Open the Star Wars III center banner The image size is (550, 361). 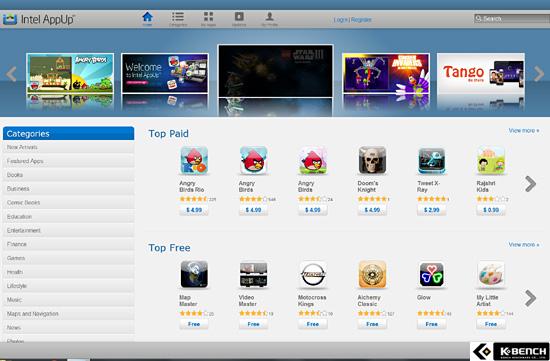point(275,71)
